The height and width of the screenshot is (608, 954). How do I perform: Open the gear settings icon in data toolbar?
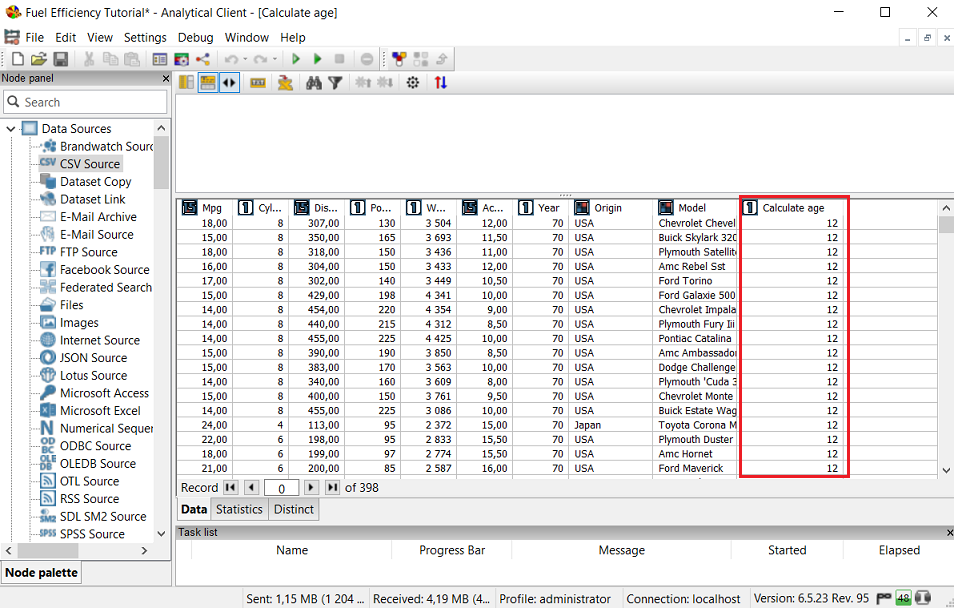tap(412, 83)
